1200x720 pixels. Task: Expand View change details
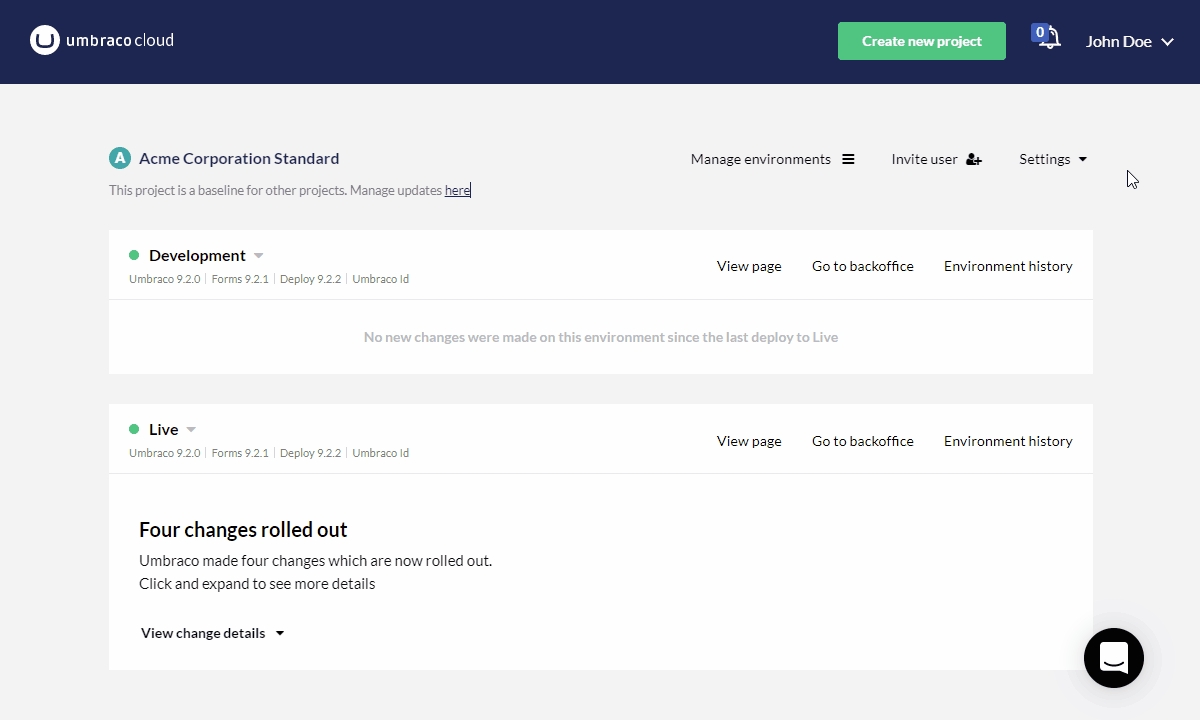pyautogui.click(x=212, y=633)
